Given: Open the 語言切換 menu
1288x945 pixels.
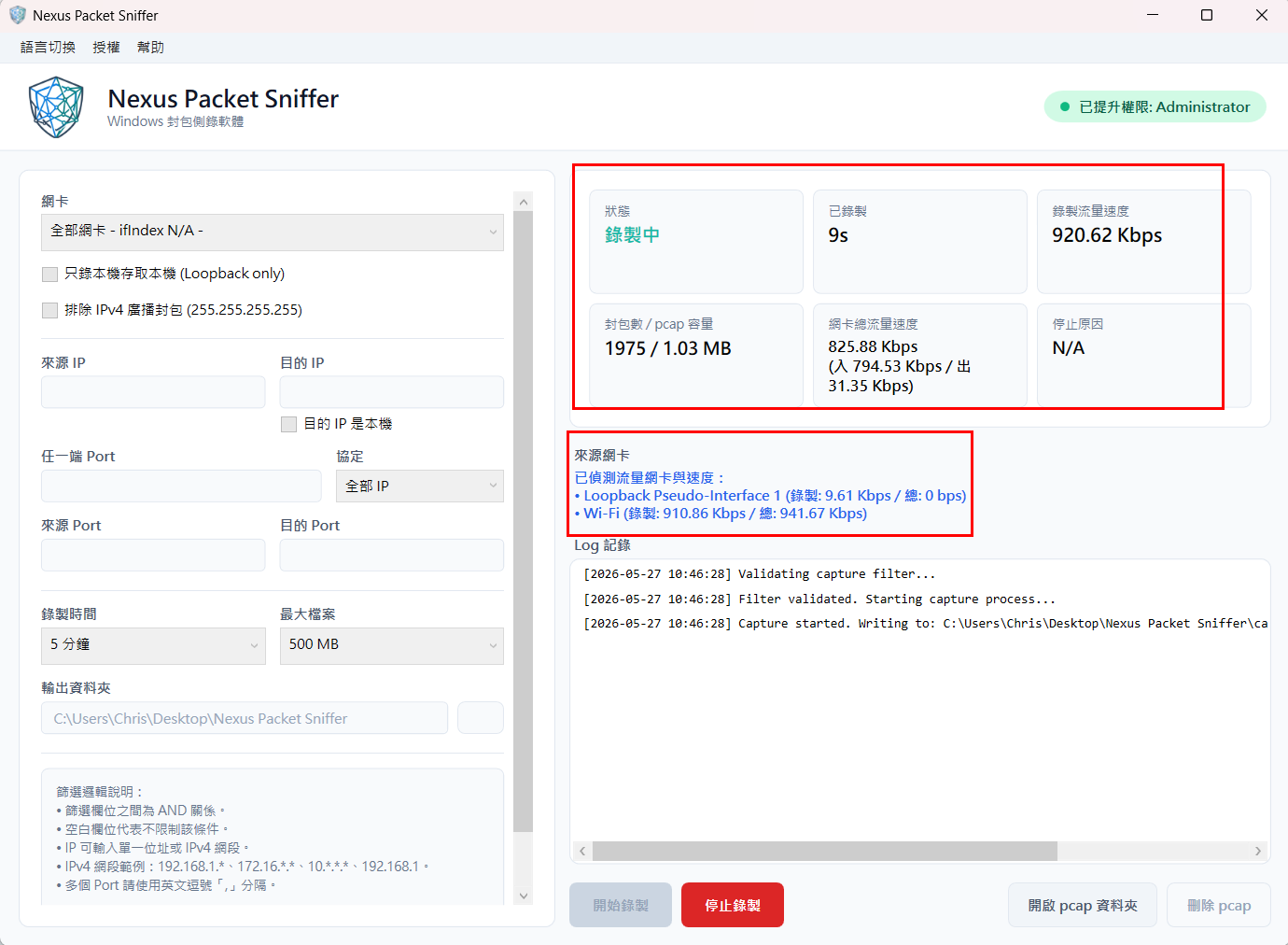Looking at the screenshot, I should (x=48, y=48).
